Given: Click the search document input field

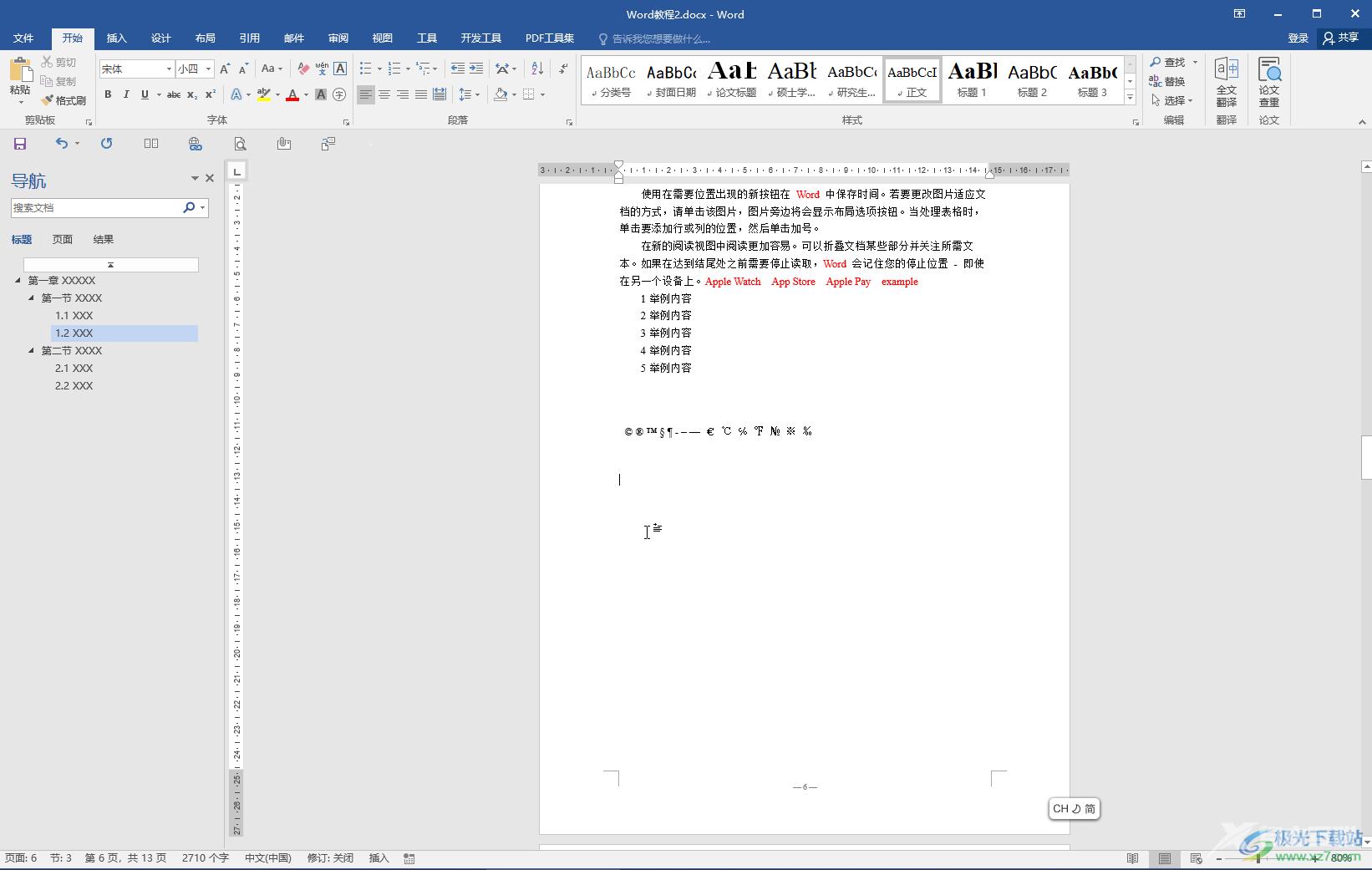Looking at the screenshot, I should point(97,207).
